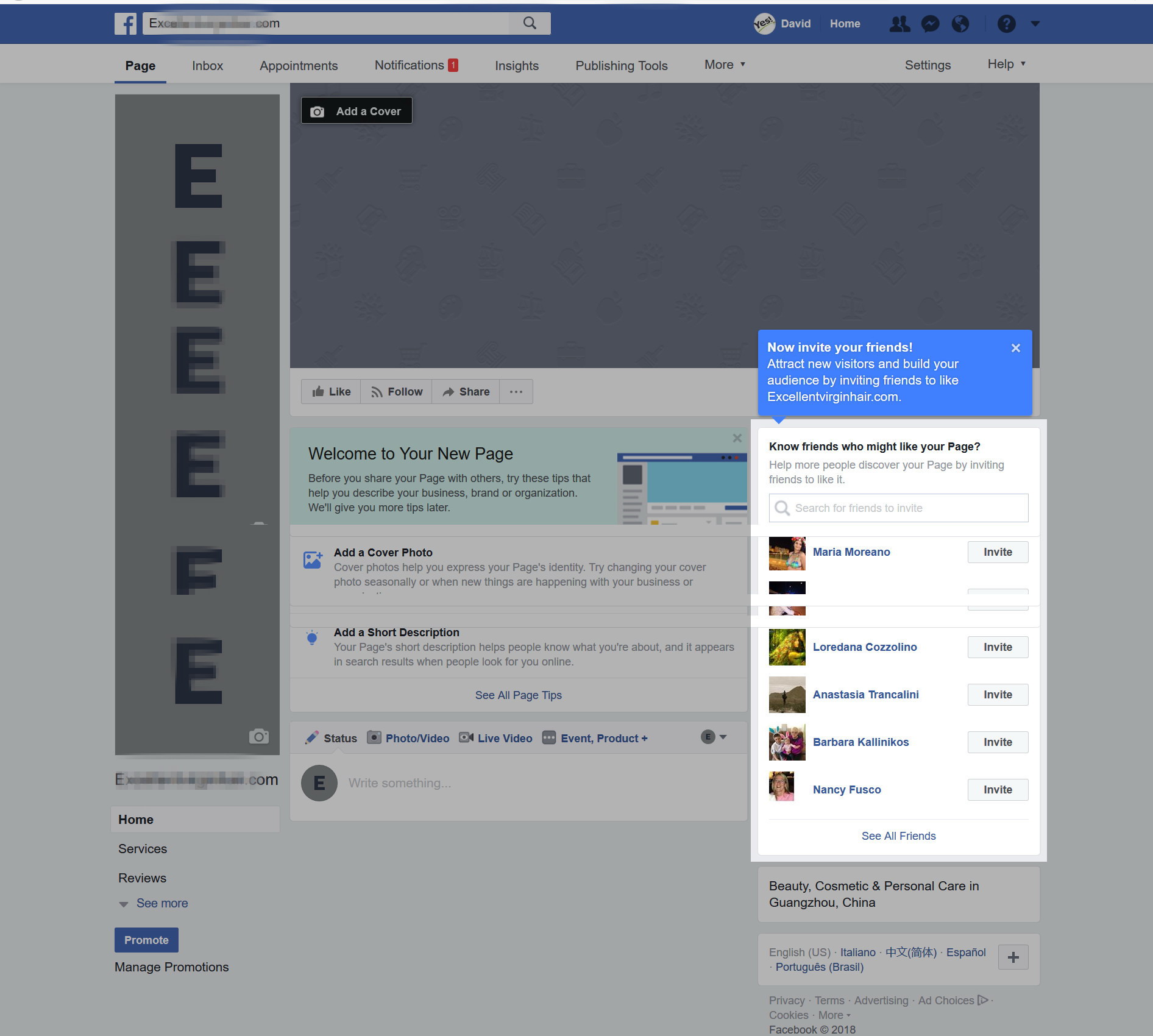This screenshot has width=1153, height=1036.
Task: Expand the More dropdown in page nav
Action: pyautogui.click(x=725, y=65)
